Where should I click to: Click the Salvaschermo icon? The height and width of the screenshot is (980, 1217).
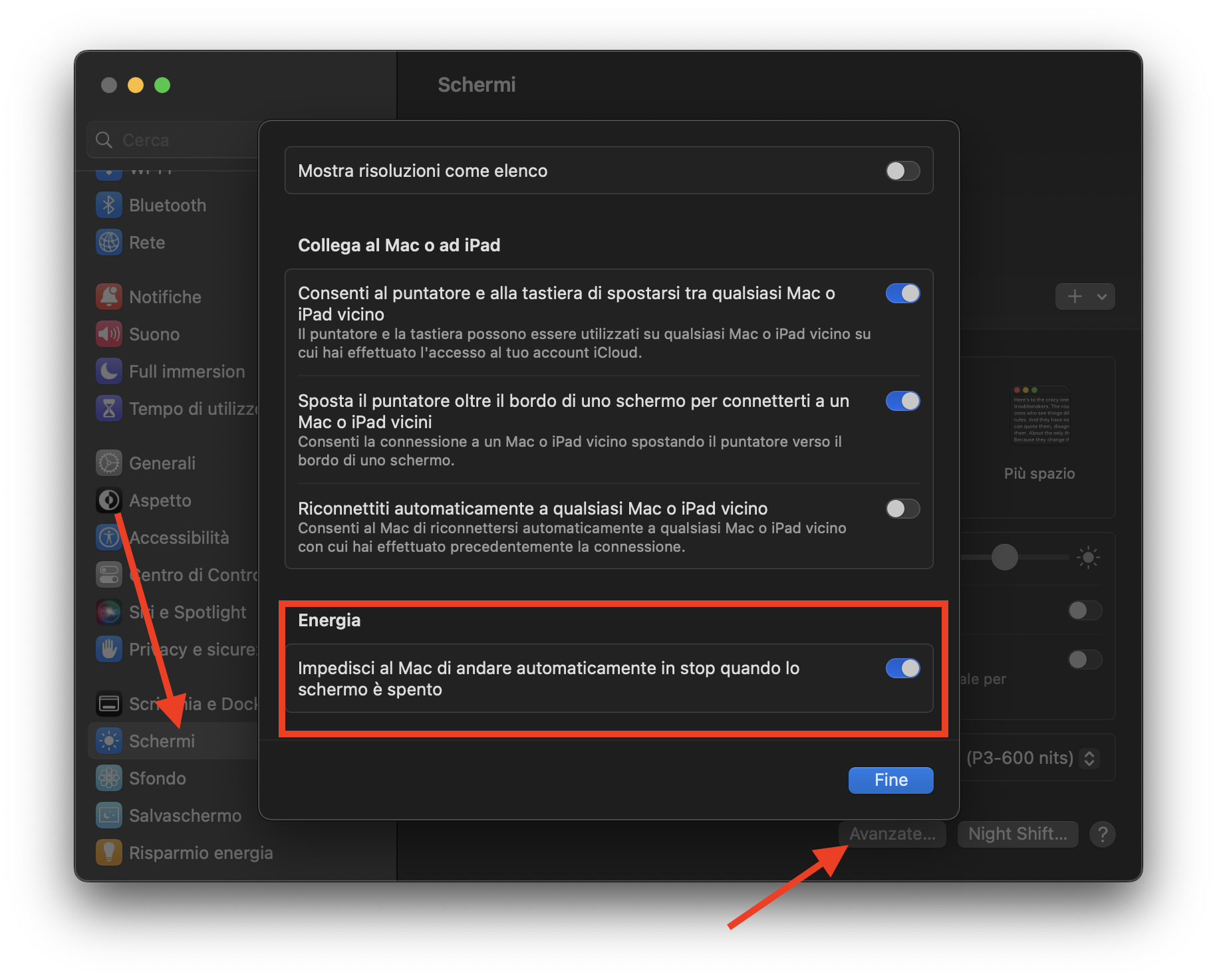pyautogui.click(x=109, y=815)
